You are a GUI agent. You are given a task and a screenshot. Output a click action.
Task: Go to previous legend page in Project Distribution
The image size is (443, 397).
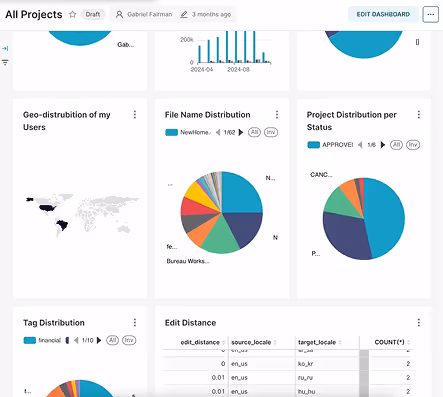point(360,145)
